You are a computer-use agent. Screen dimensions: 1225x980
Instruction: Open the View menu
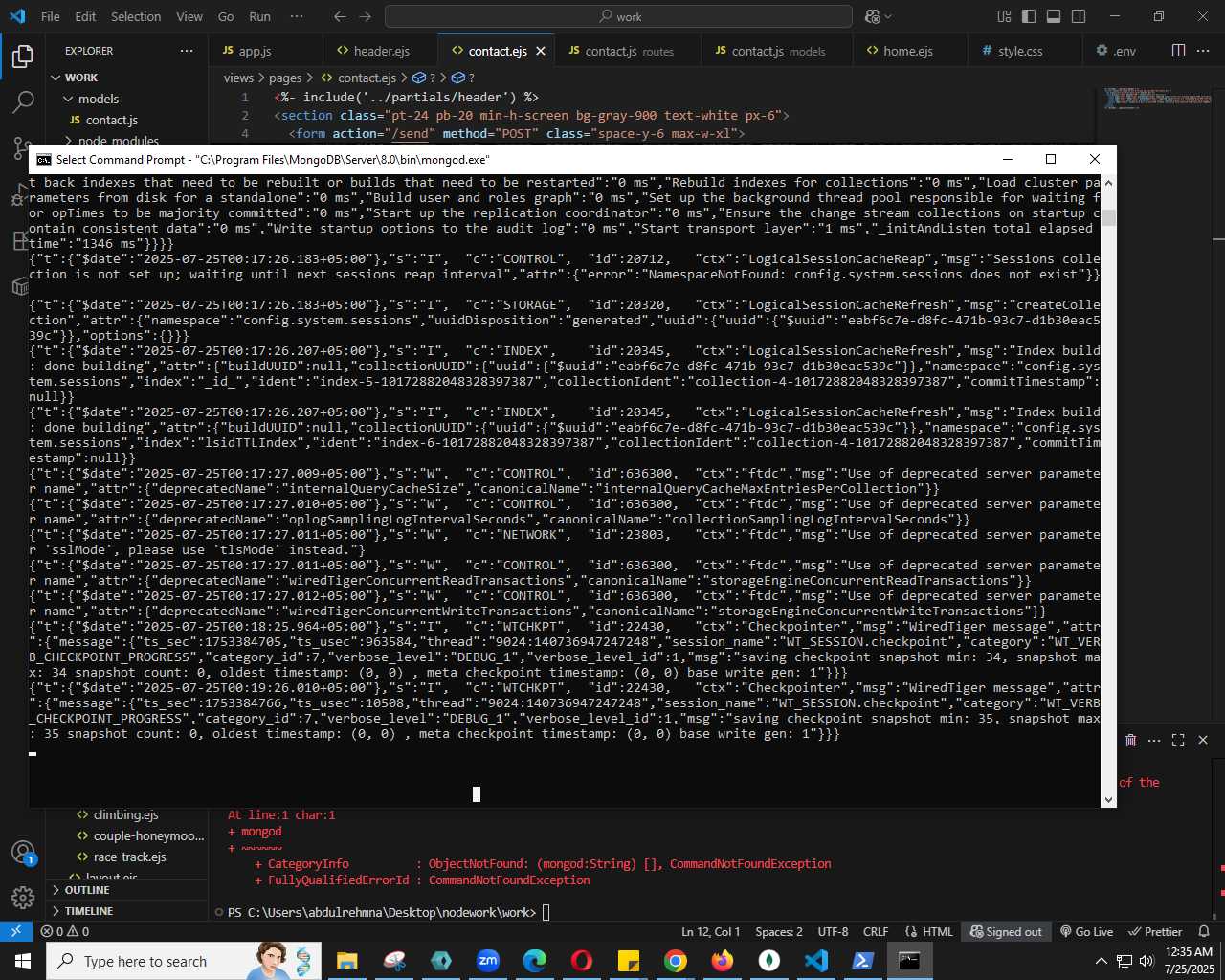tap(189, 16)
